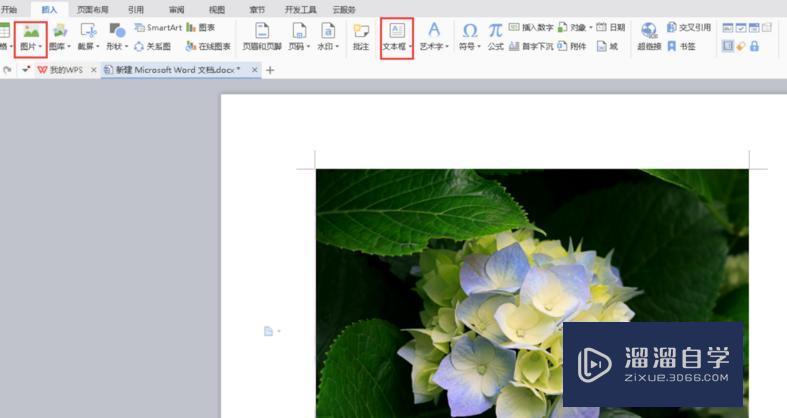Insert a text form field control
Viewport: 787px width, 418px height.
point(728,28)
